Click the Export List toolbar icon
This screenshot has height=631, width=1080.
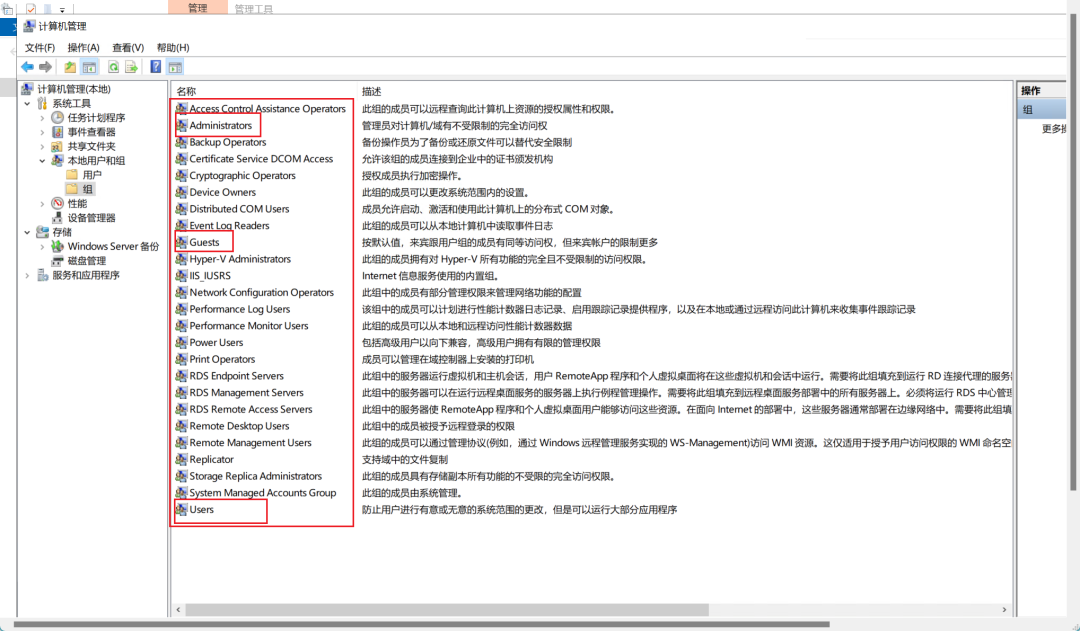coord(132,67)
